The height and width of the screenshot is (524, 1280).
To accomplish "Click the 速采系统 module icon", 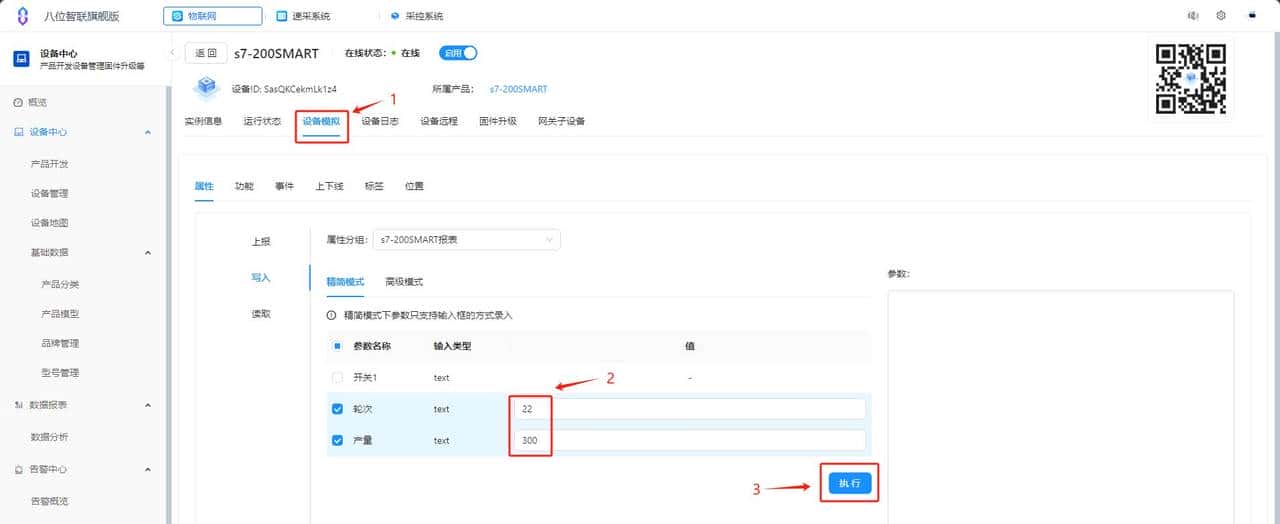I will [282, 16].
